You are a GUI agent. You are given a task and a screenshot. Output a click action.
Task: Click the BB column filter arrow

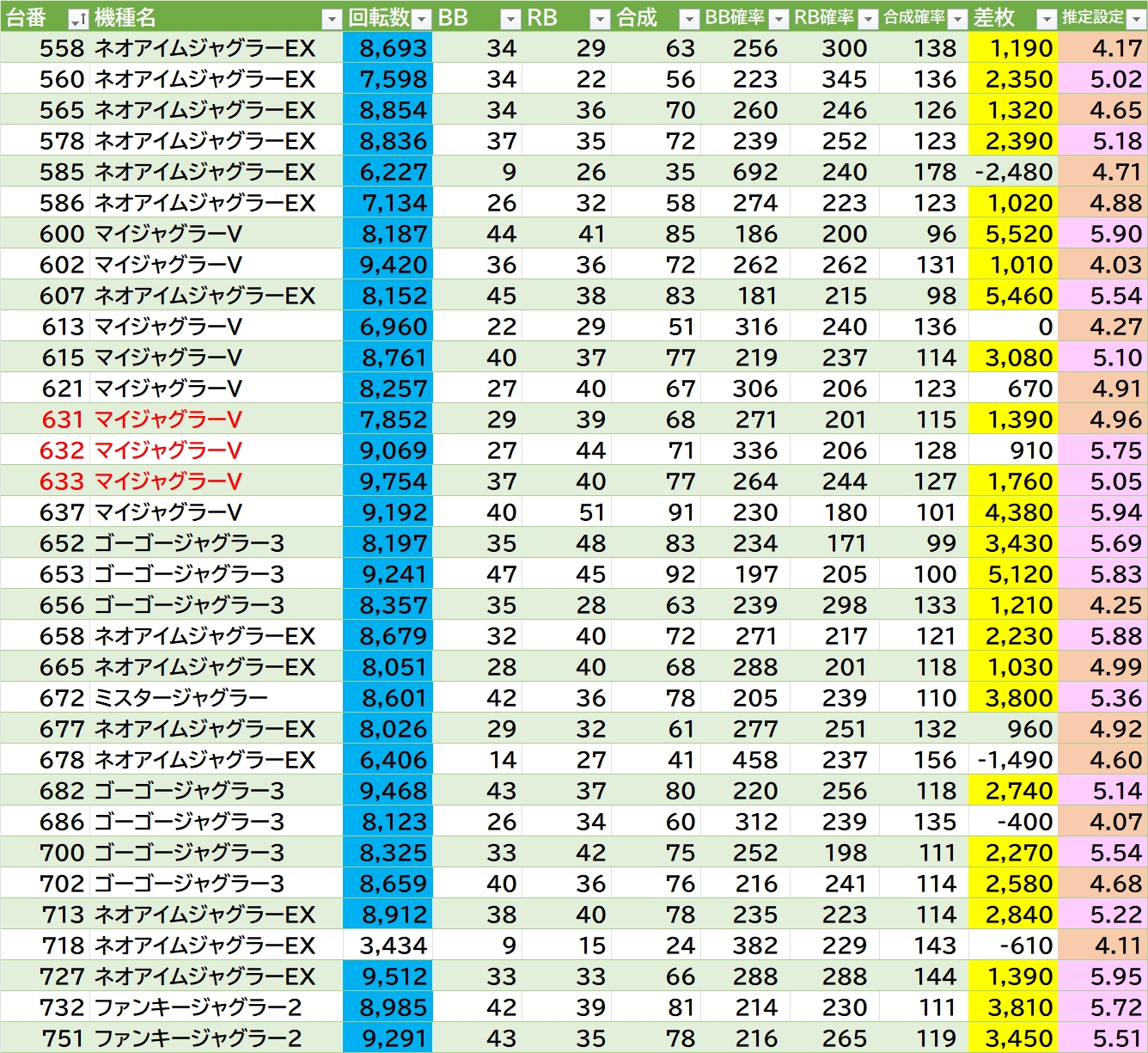(x=510, y=19)
